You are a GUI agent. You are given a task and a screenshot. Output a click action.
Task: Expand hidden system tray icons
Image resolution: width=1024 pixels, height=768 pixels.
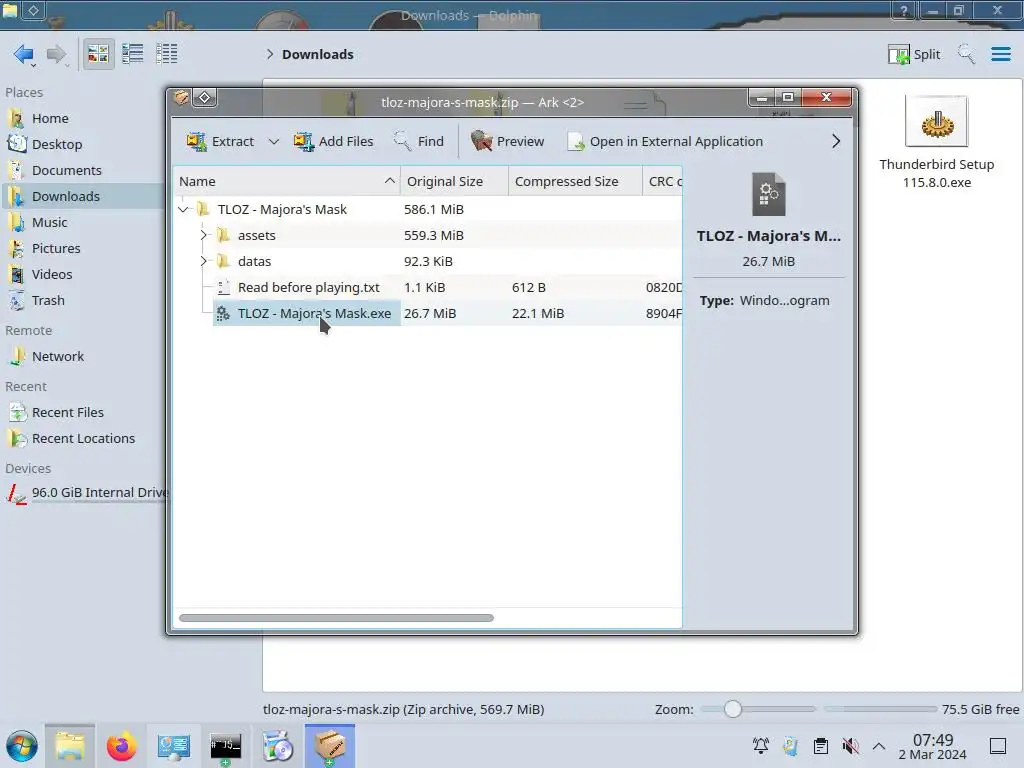point(879,746)
